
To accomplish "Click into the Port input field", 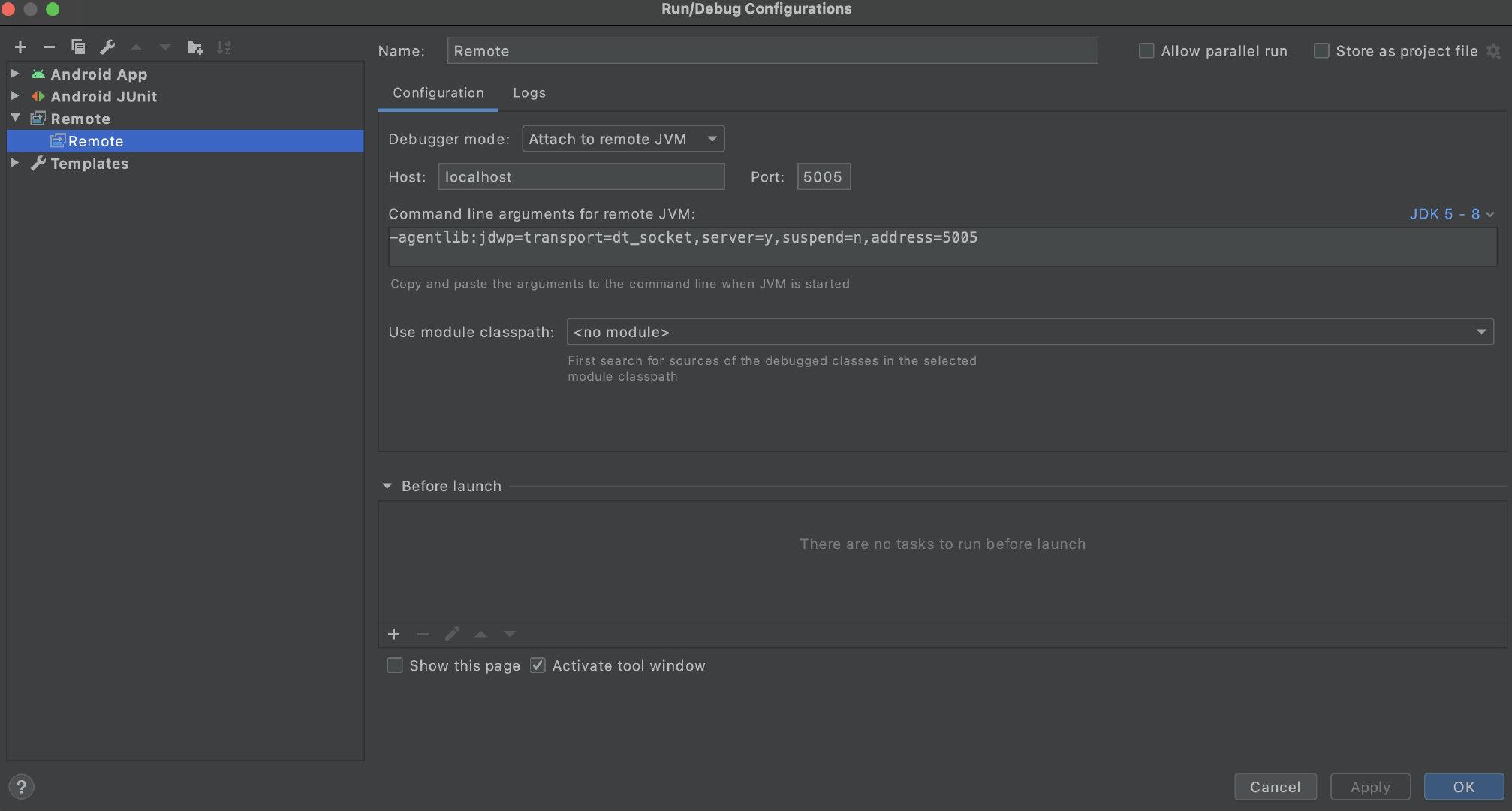I will [823, 177].
